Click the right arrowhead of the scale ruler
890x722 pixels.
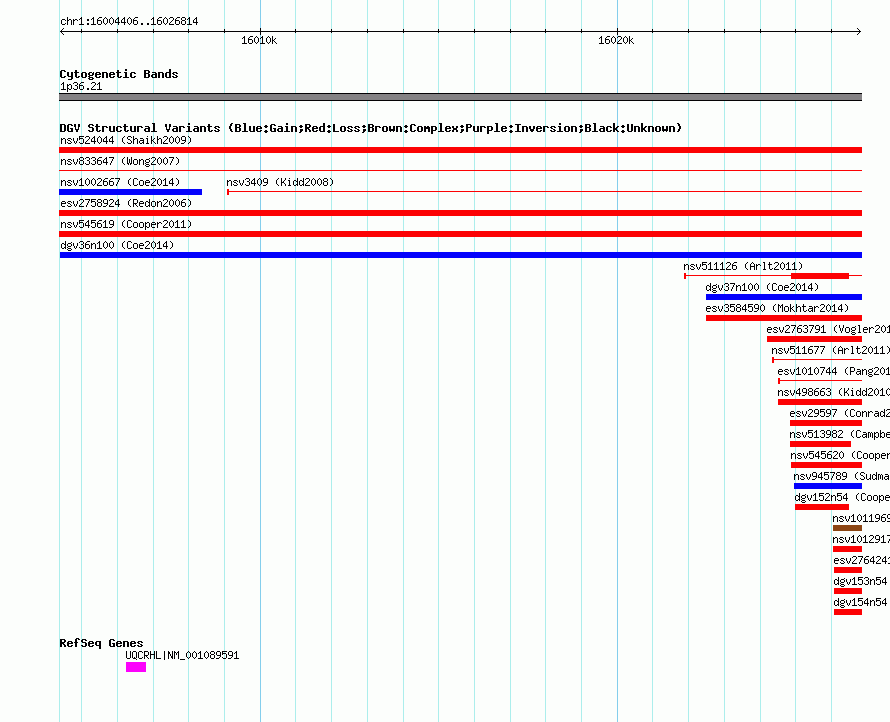click(859, 32)
